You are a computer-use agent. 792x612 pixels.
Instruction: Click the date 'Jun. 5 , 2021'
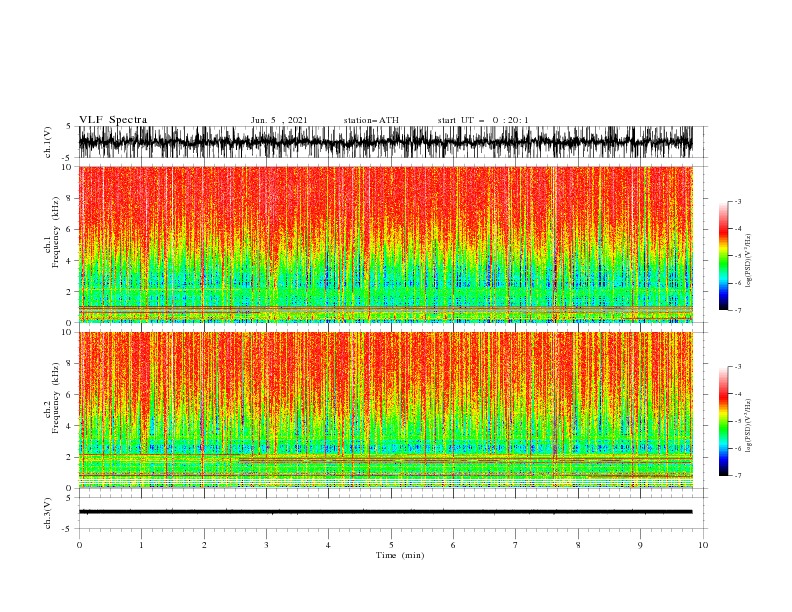click(x=278, y=120)
